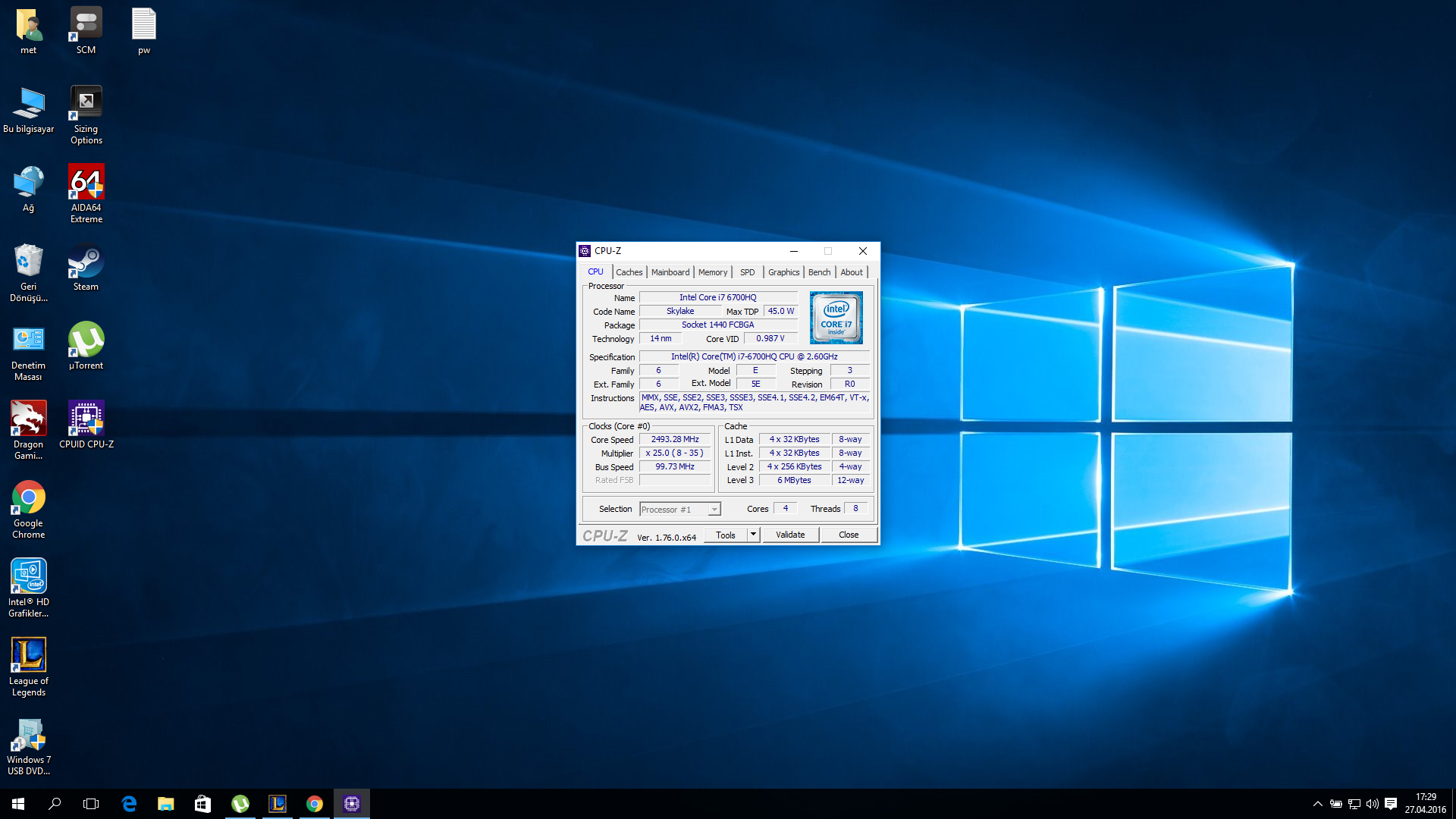Click the µTorrent desktop icon
The image size is (1456, 819).
(x=86, y=346)
